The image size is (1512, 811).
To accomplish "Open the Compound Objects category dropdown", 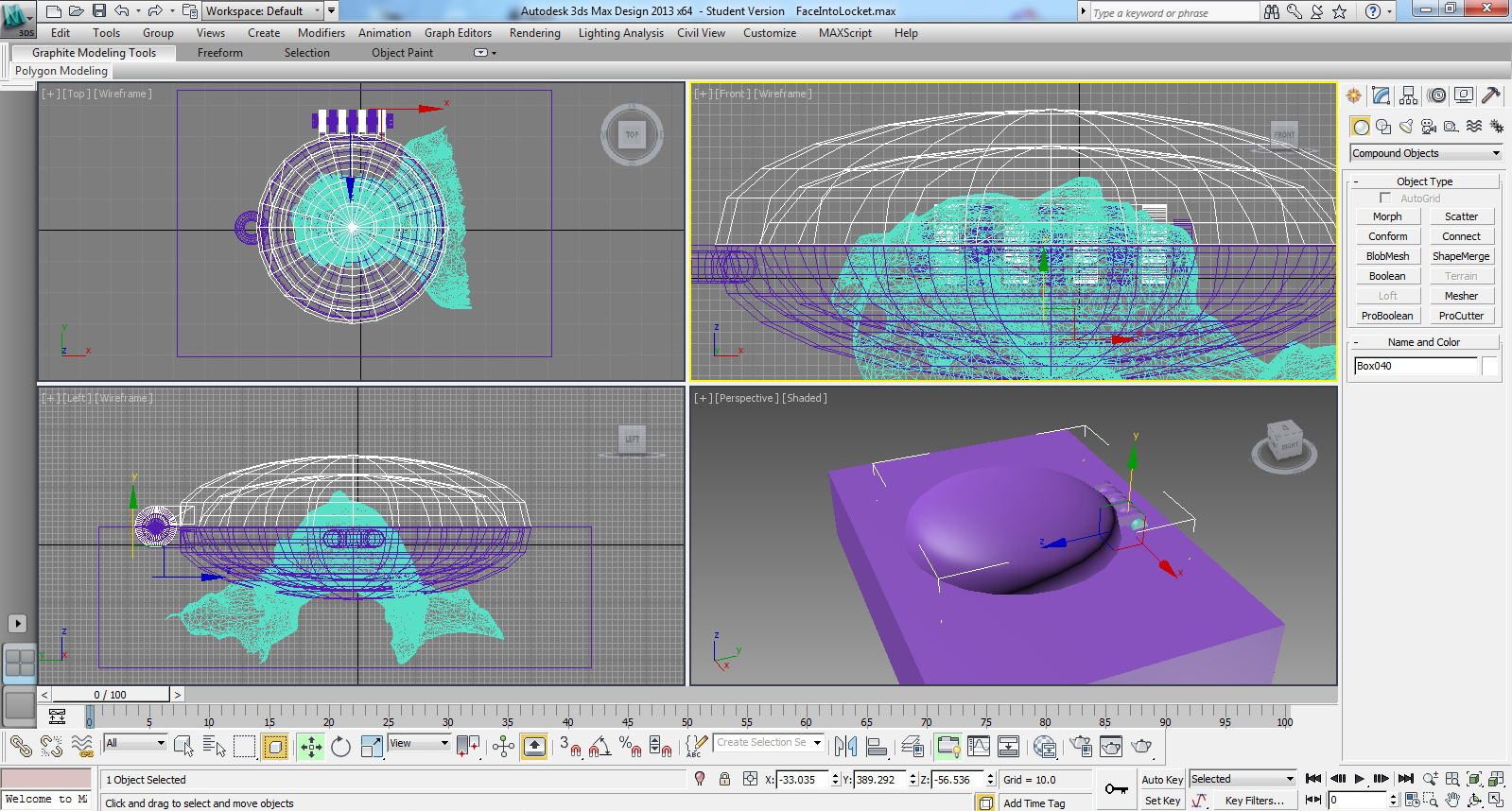I will 1426,153.
